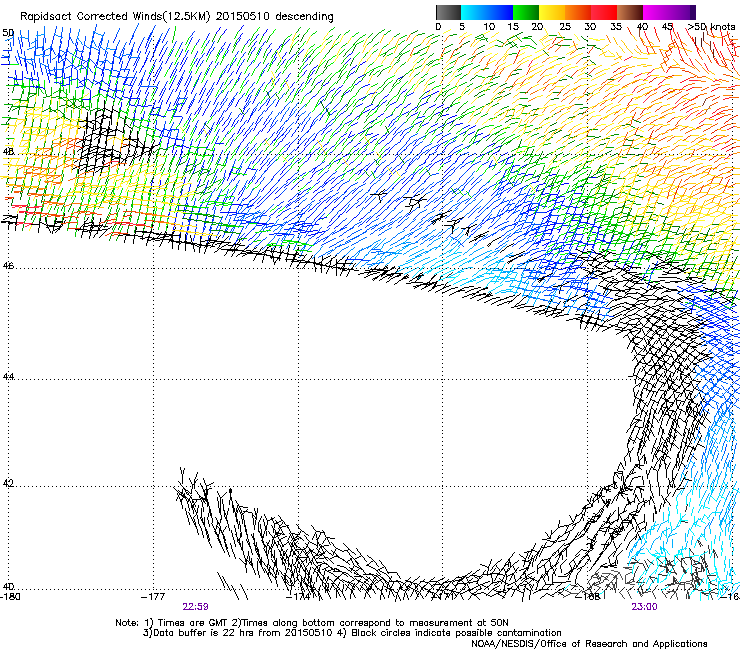This screenshot has width=740, height=650.
Task: Select the magenta 40-45 knots legend swatch
Action: (x=656, y=12)
